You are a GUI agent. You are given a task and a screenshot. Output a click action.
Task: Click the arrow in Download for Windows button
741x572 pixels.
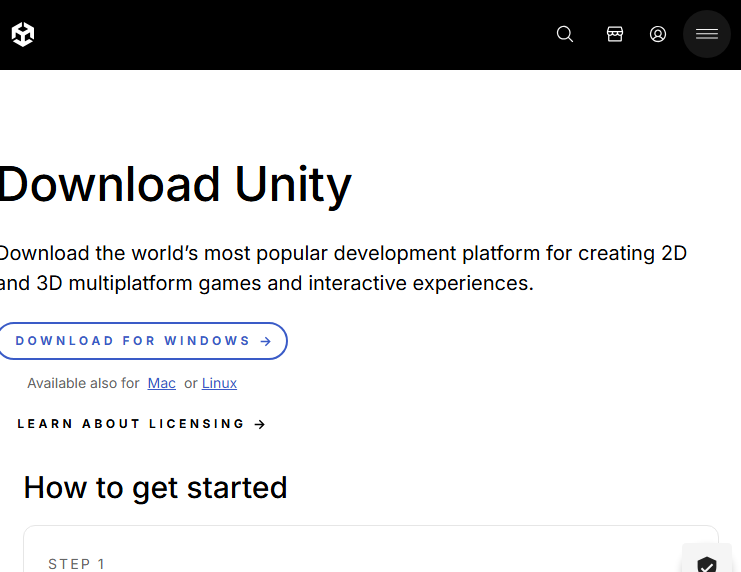point(266,341)
